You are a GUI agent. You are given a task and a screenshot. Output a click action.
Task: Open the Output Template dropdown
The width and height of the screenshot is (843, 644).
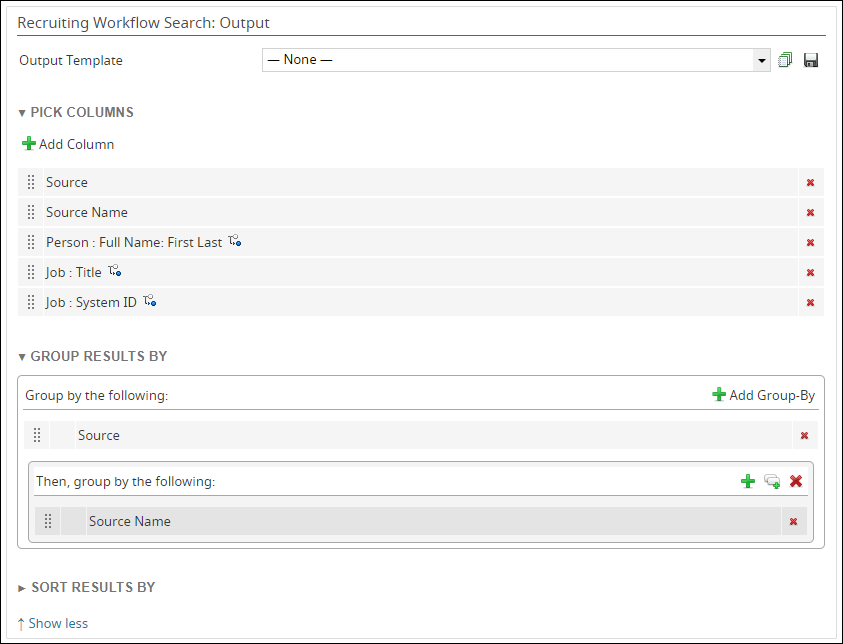click(516, 60)
